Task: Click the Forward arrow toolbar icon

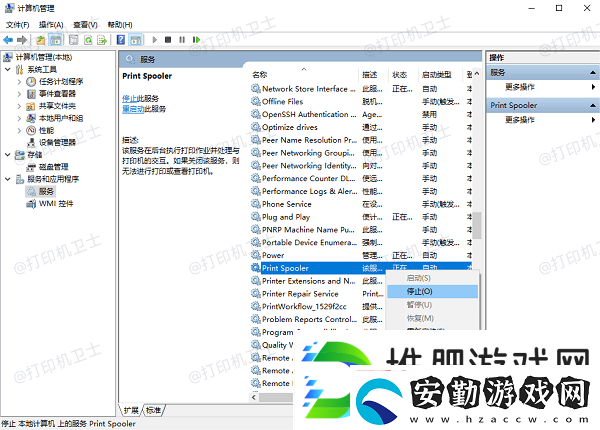Action: pyautogui.click(x=22, y=39)
